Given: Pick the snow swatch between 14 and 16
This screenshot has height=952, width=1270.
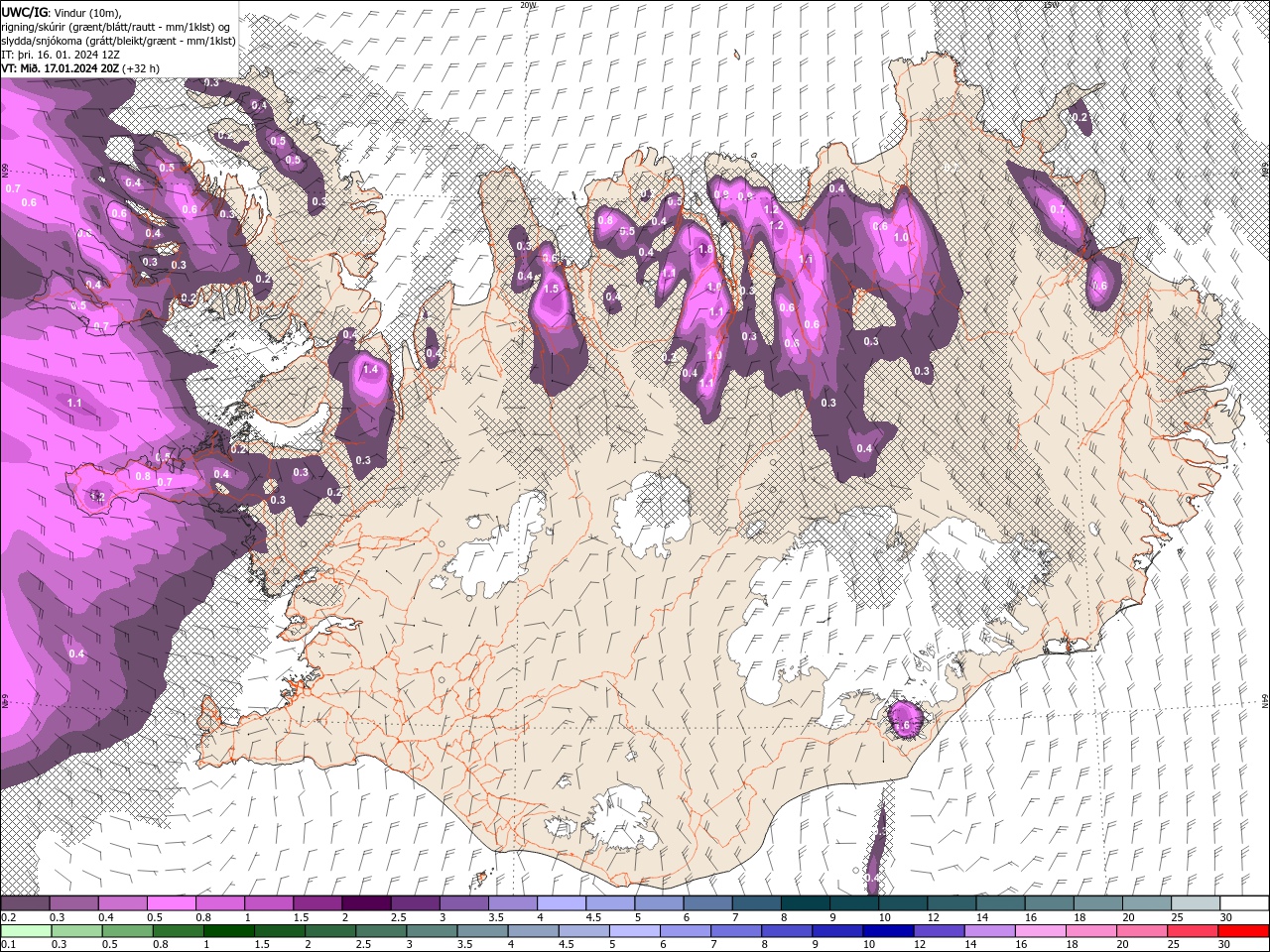Looking at the screenshot, I should (x=1000, y=903).
